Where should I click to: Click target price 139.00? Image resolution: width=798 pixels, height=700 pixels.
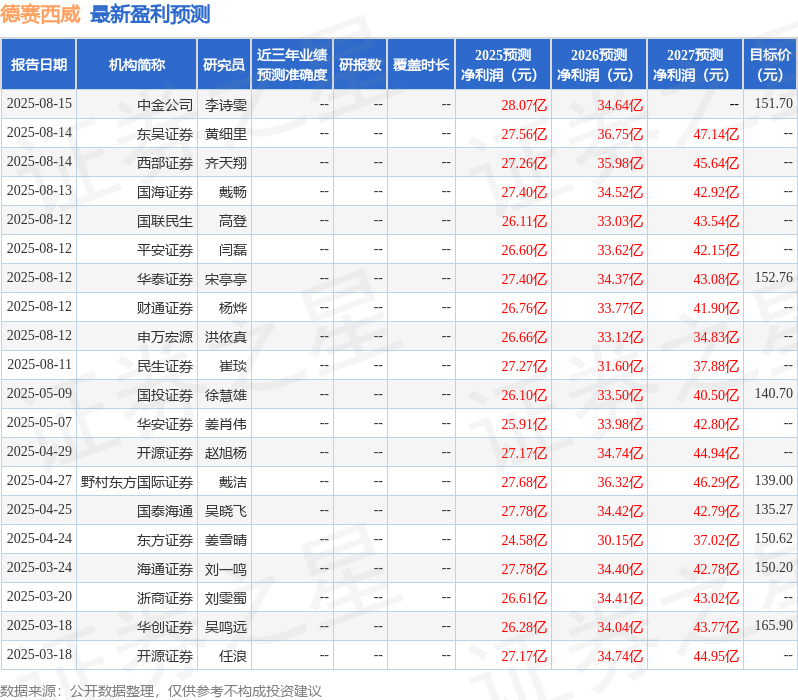[774, 481]
